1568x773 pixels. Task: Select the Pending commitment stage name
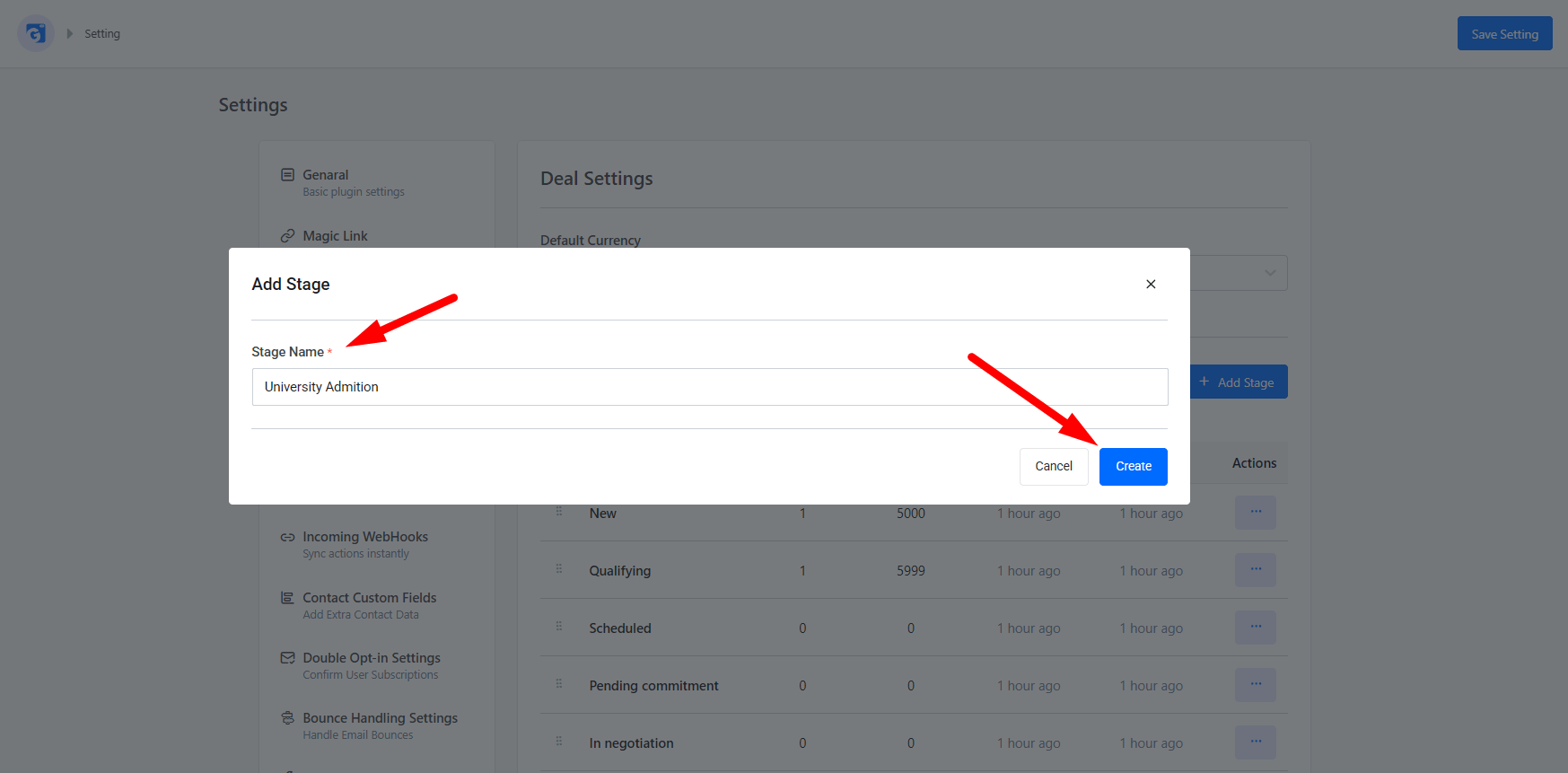click(654, 686)
